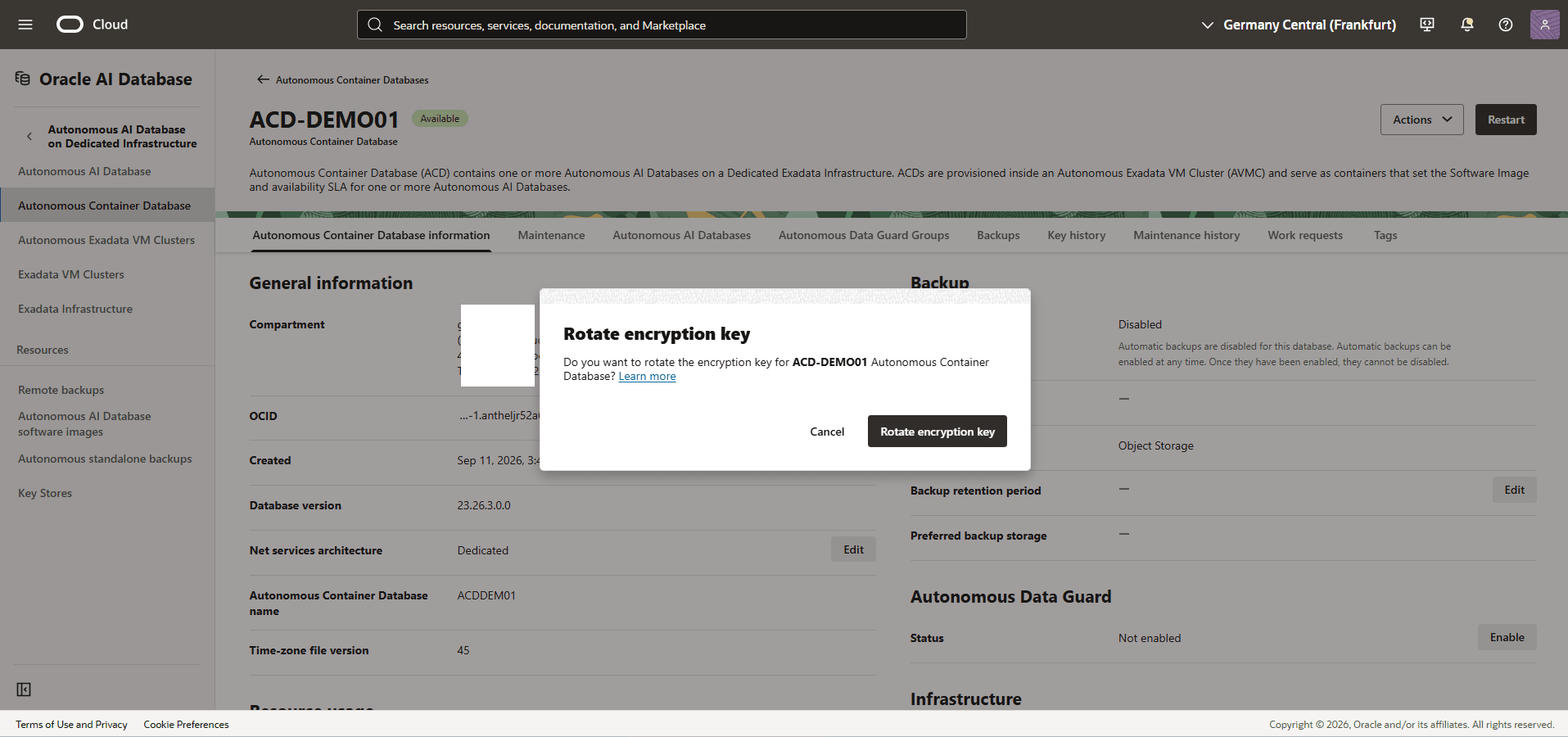The width and height of the screenshot is (1568, 737).
Task: Open Autonomous Exadata VM Clusters
Action: (x=106, y=240)
